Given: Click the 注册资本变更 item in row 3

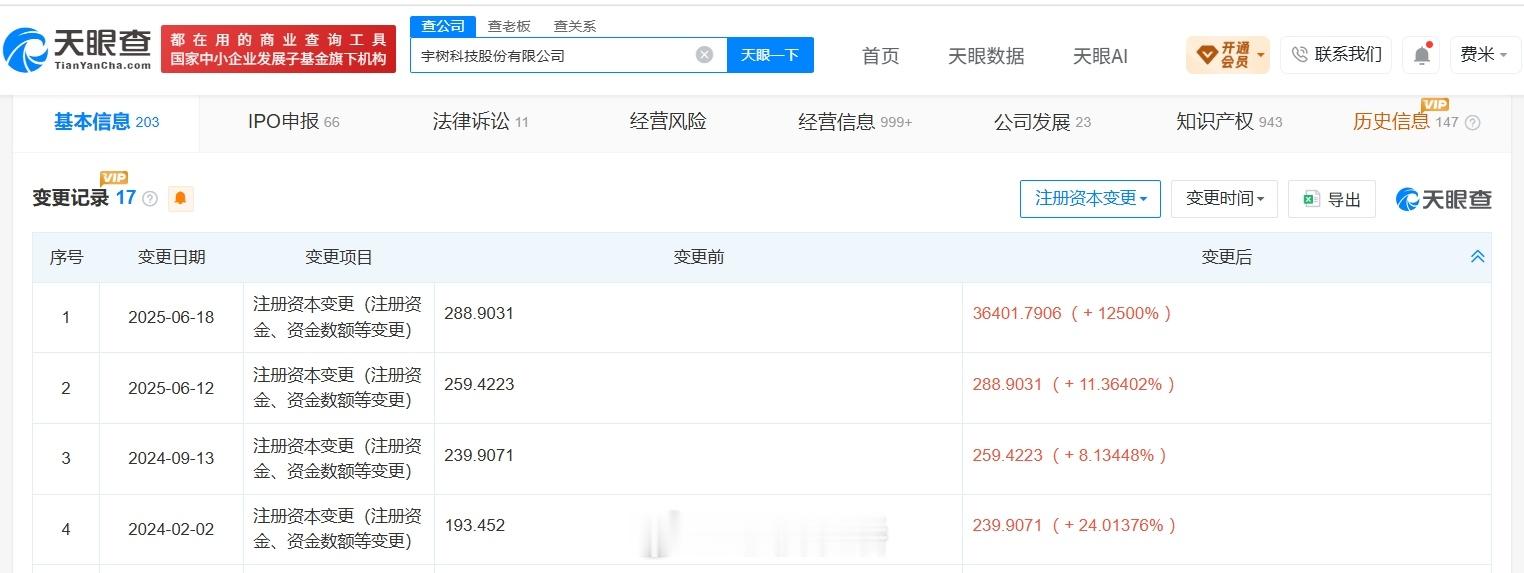Looking at the screenshot, I should 338,458.
